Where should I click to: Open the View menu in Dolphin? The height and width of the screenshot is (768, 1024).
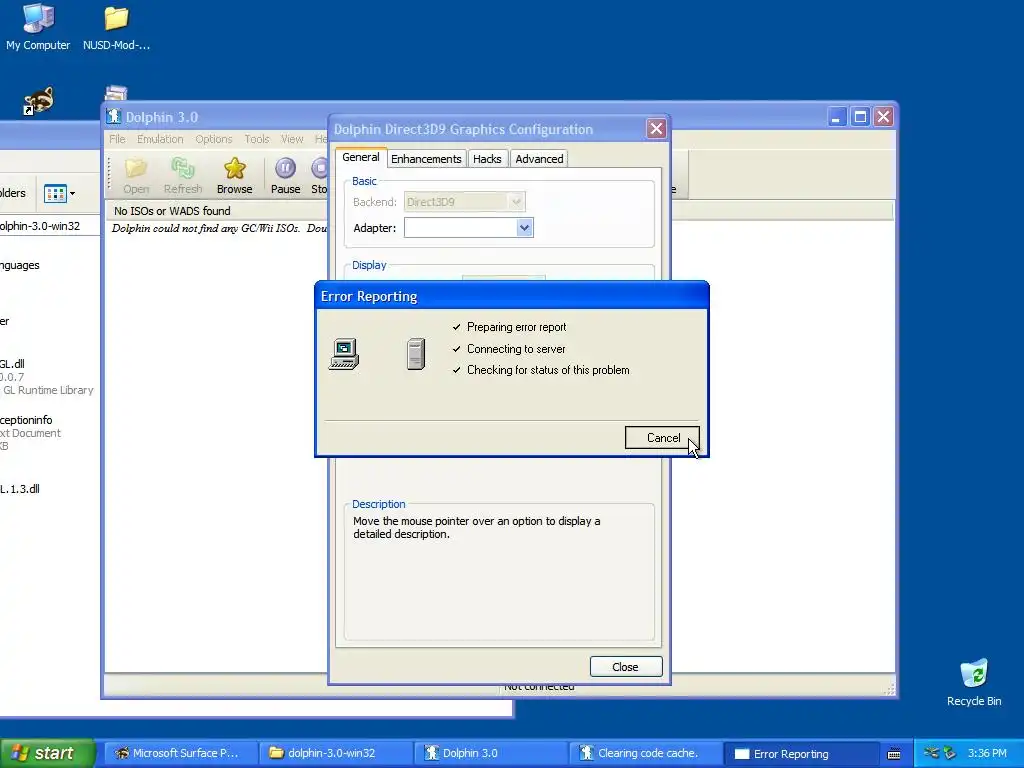pos(292,139)
